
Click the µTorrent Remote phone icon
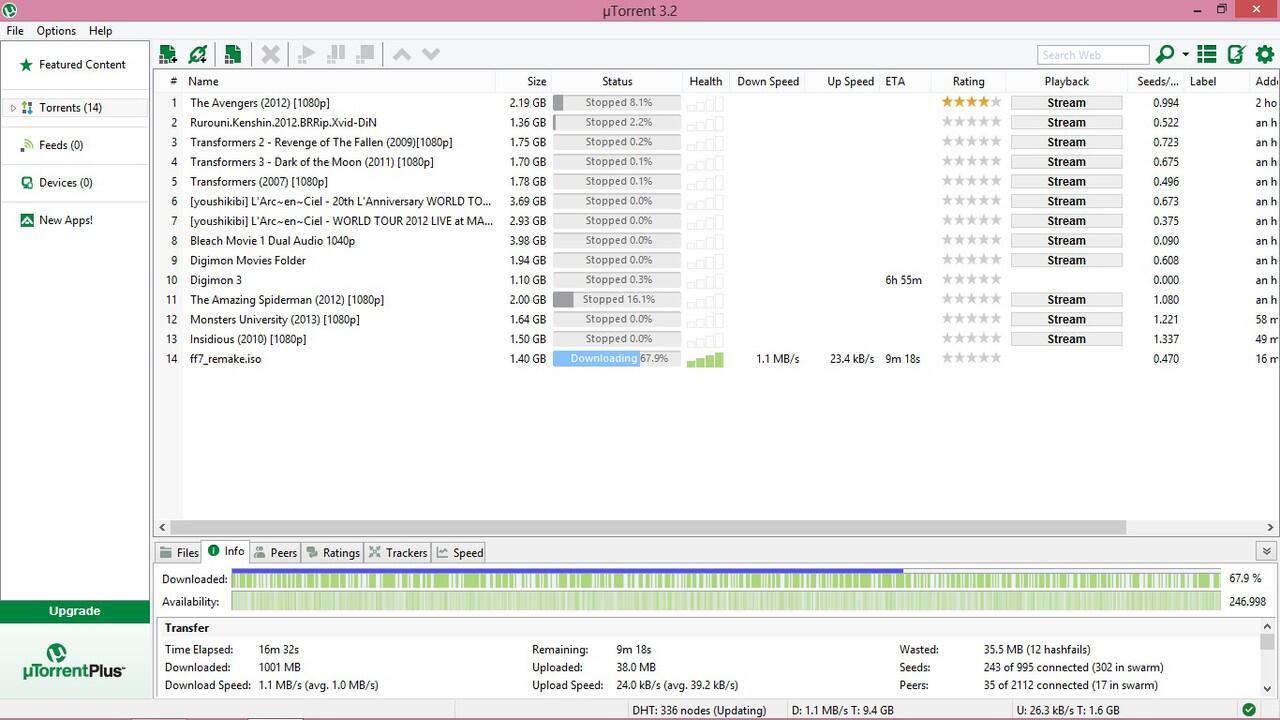coord(1236,54)
